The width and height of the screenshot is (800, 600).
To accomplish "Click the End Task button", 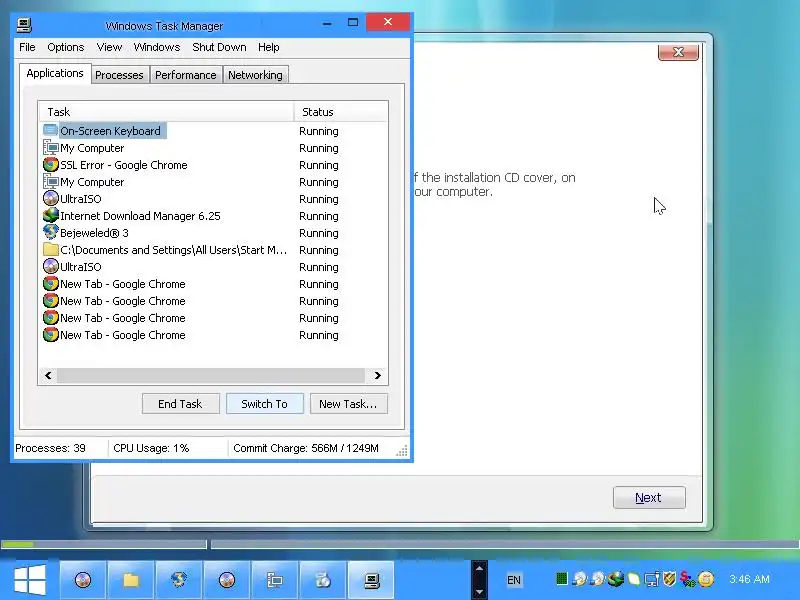I will point(181,404).
